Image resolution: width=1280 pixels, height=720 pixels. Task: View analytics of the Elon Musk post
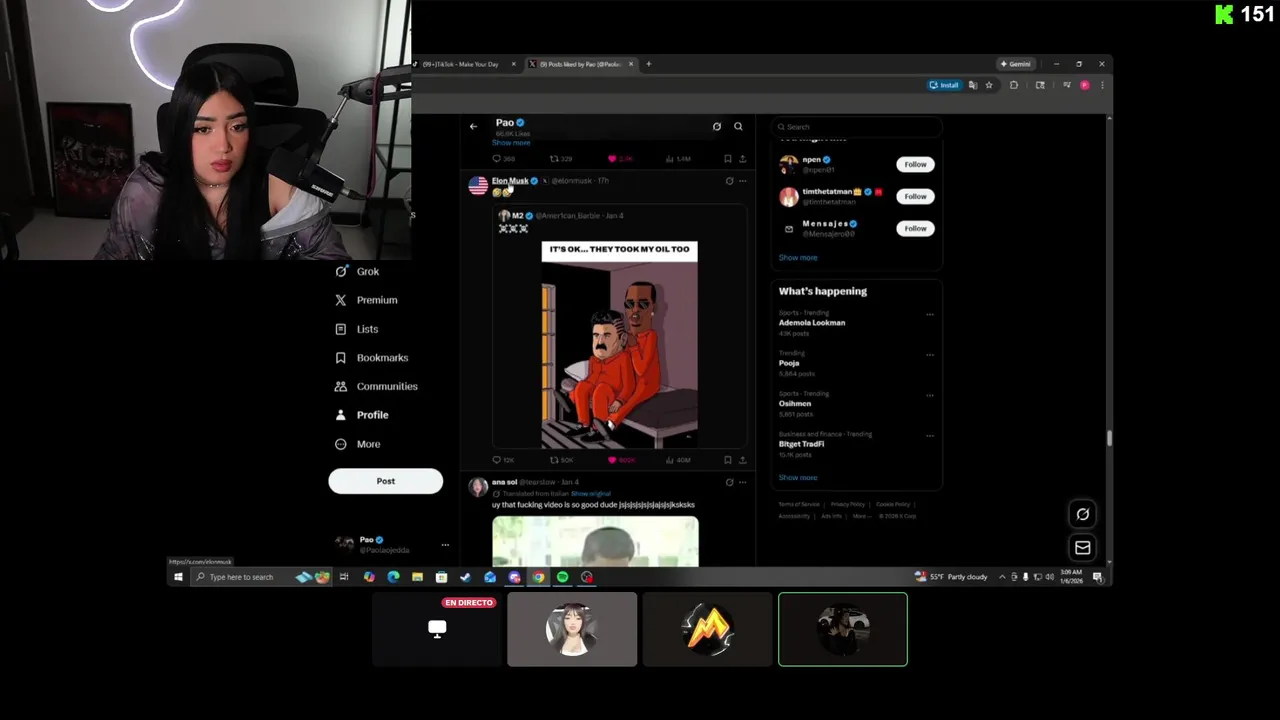point(678,460)
